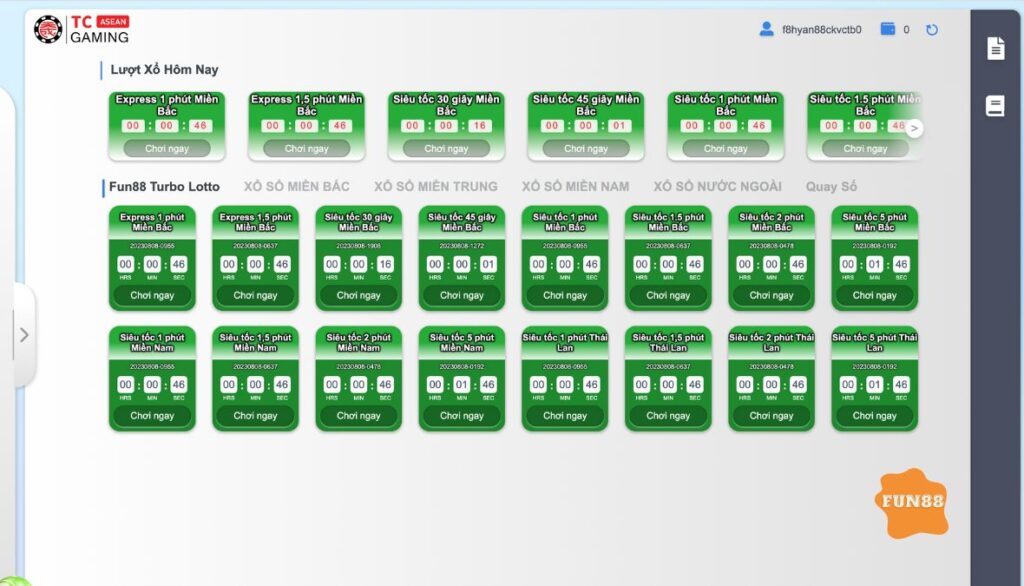Click Chơi ngay on Siêu tốc 1.5 phút Miền Bắc grid card
The height and width of the screenshot is (586, 1024).
668,295
